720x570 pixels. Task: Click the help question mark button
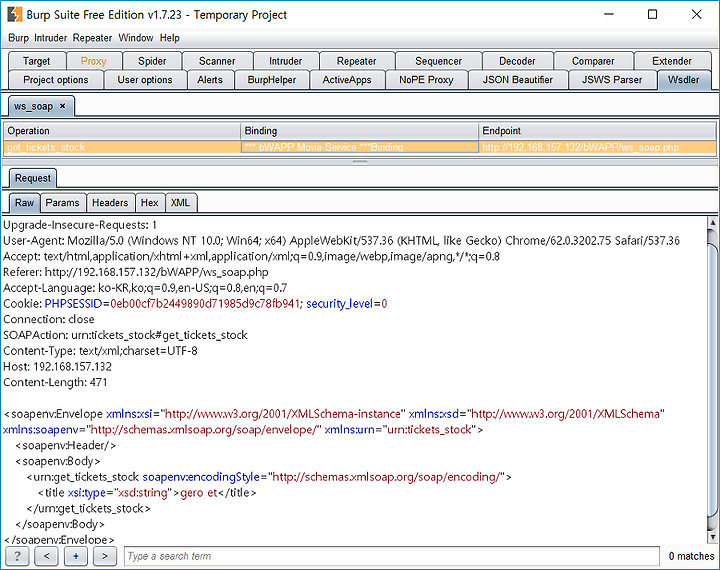click(17, 556)
